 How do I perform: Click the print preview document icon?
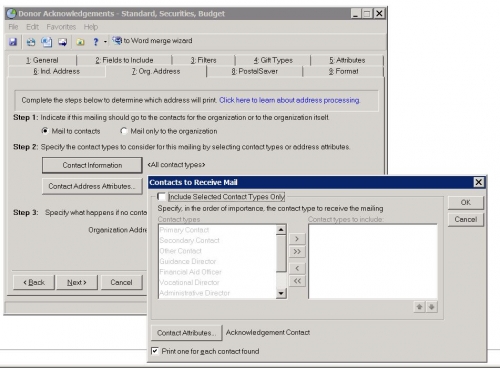point(46,42)
